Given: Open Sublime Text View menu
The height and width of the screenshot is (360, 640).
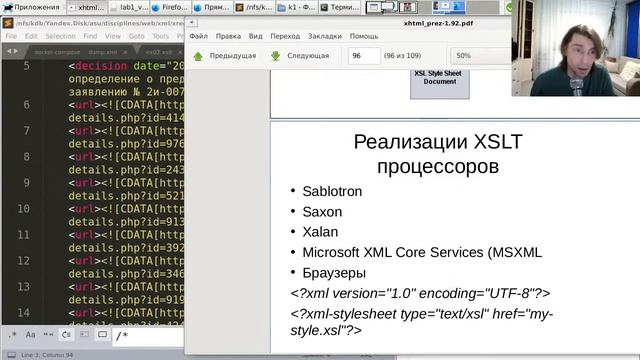Looking at the screenshot, I should coord(113,36).
